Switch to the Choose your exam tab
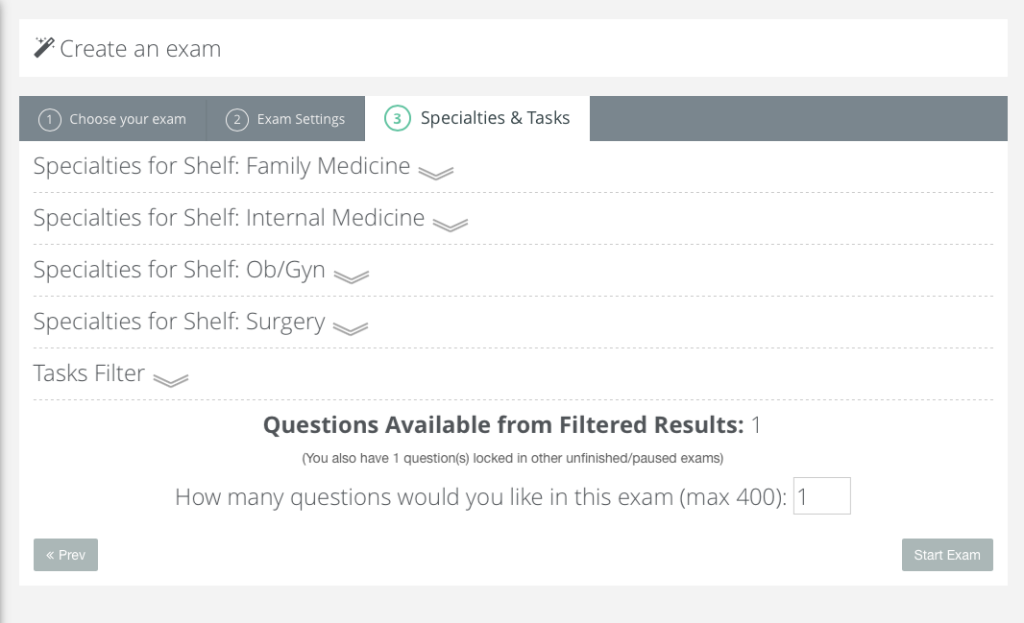Image resolution: width=1024 pixels, height=623 pixels. (x=112, y=118)
